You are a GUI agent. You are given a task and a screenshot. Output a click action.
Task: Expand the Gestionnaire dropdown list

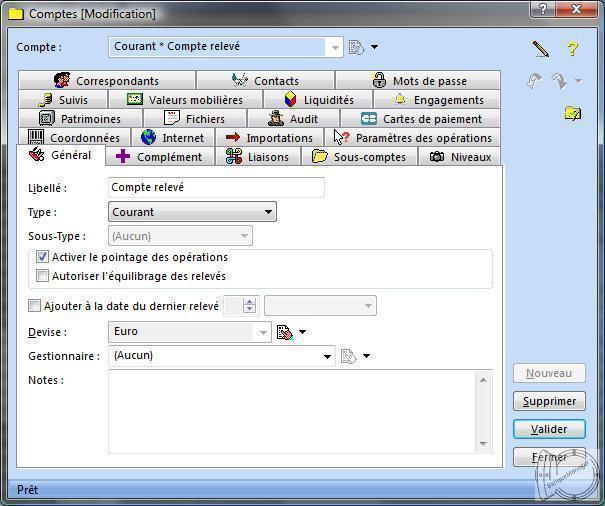[x=327, y=356]
